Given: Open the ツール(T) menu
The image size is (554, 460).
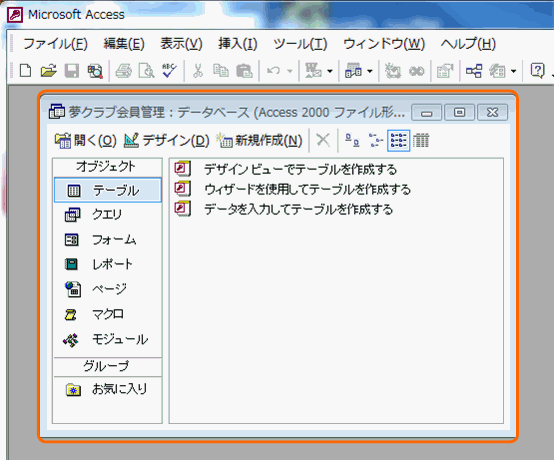Looking at the screenshot, I should tap(300, 44).
